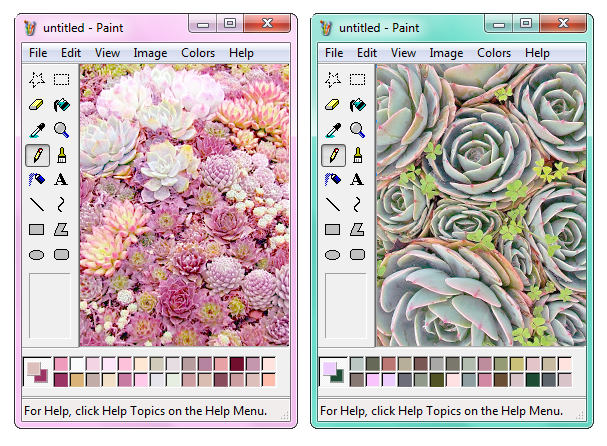Select eyedropper Pick Color tool in teal window
The height and width of the screenshot is (446, 607).
click(x=333, y=130)
